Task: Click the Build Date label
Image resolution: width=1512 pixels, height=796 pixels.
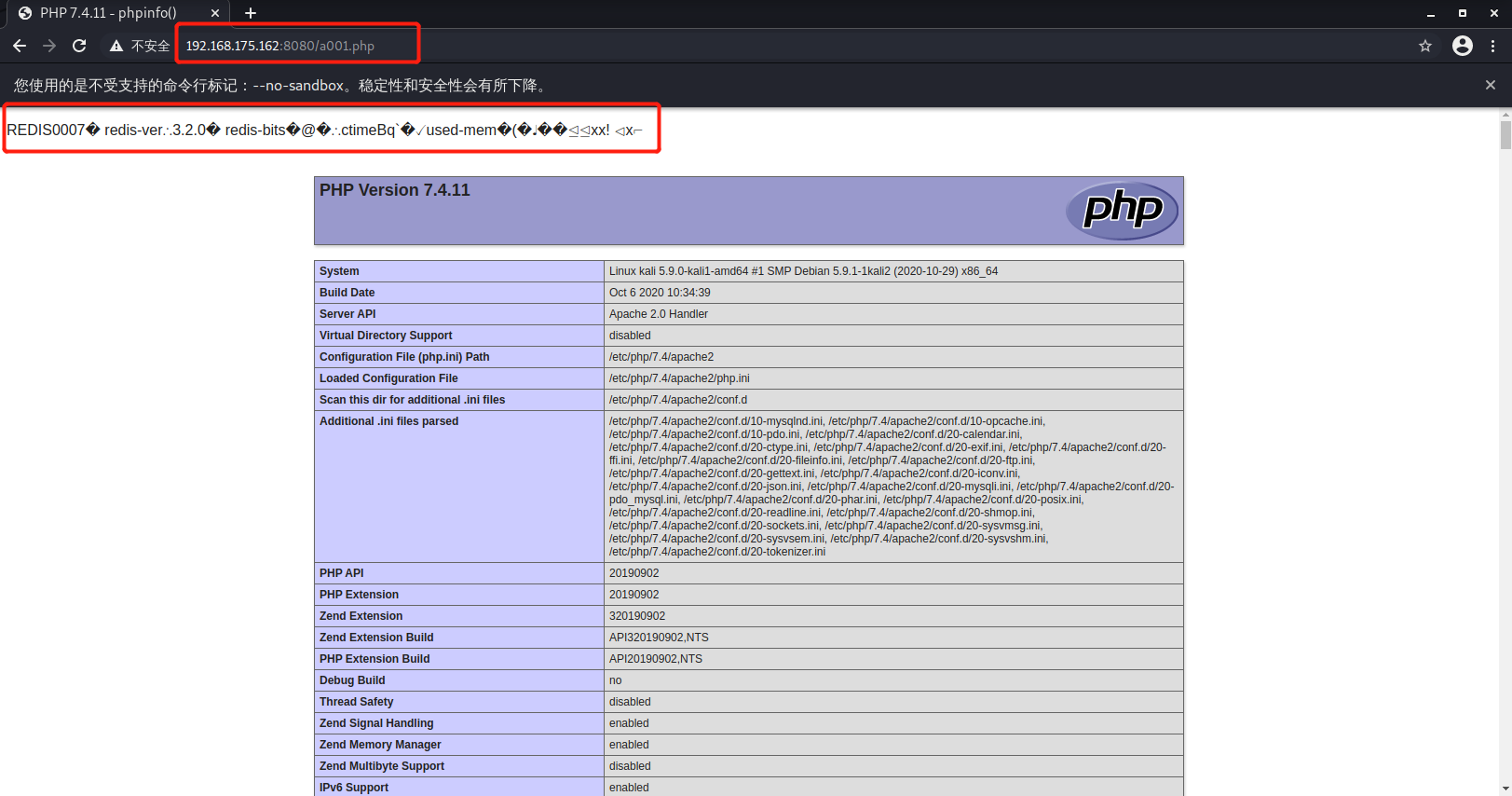Action: (347, 293)
